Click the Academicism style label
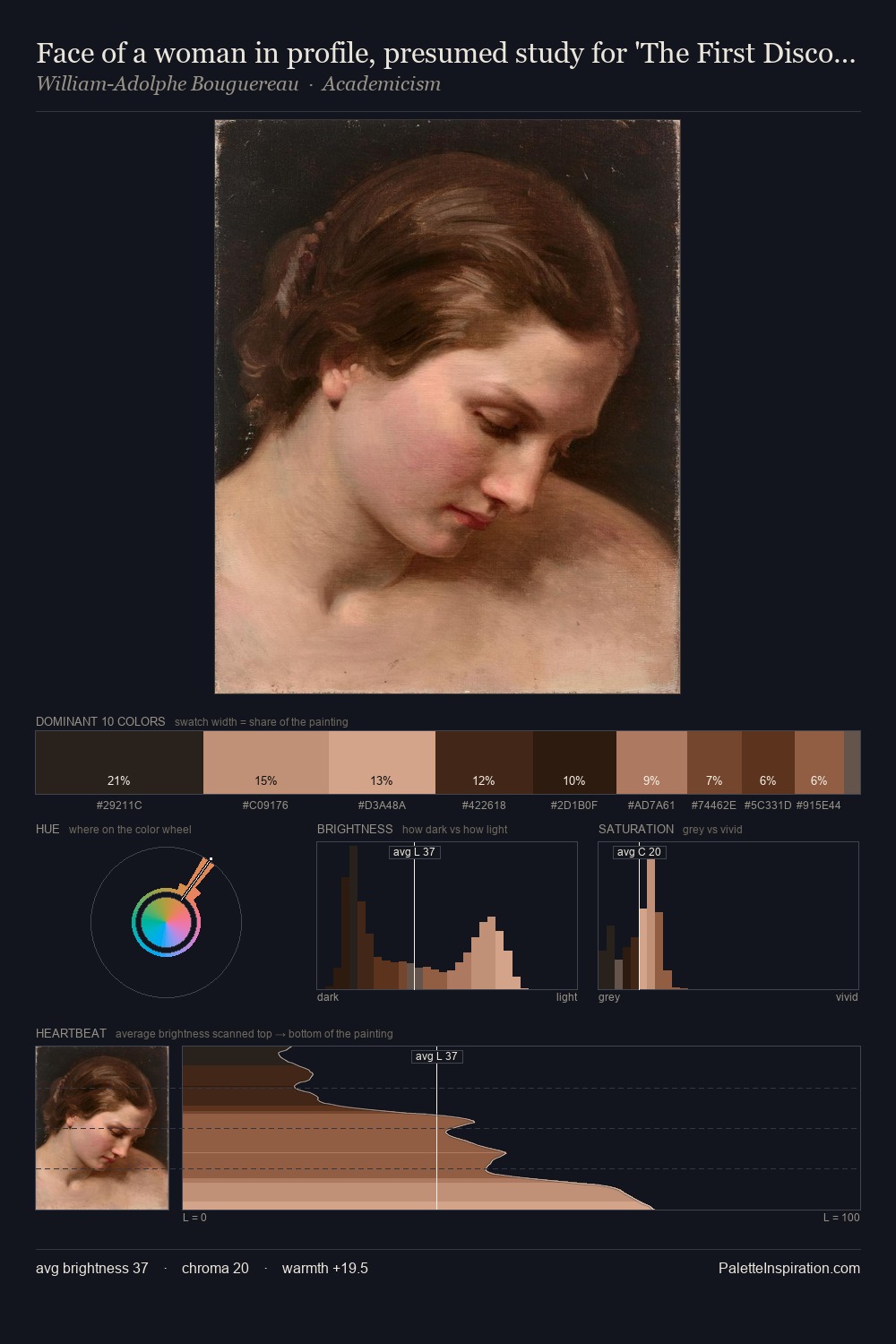Viewport: 896px width, 1344px height. tap(381, 84)
